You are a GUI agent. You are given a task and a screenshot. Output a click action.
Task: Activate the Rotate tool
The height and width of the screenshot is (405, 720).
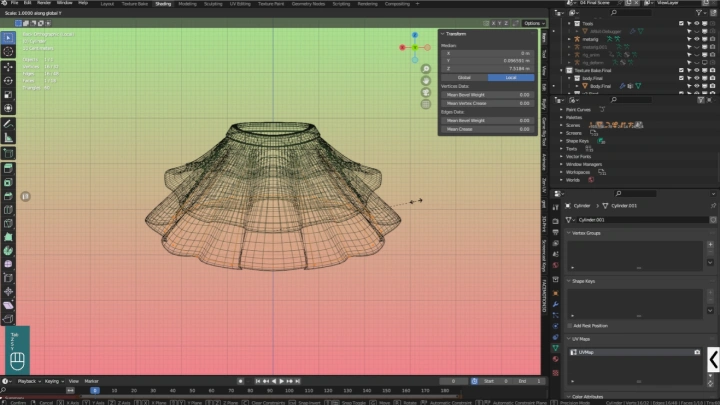coord(8,80)
